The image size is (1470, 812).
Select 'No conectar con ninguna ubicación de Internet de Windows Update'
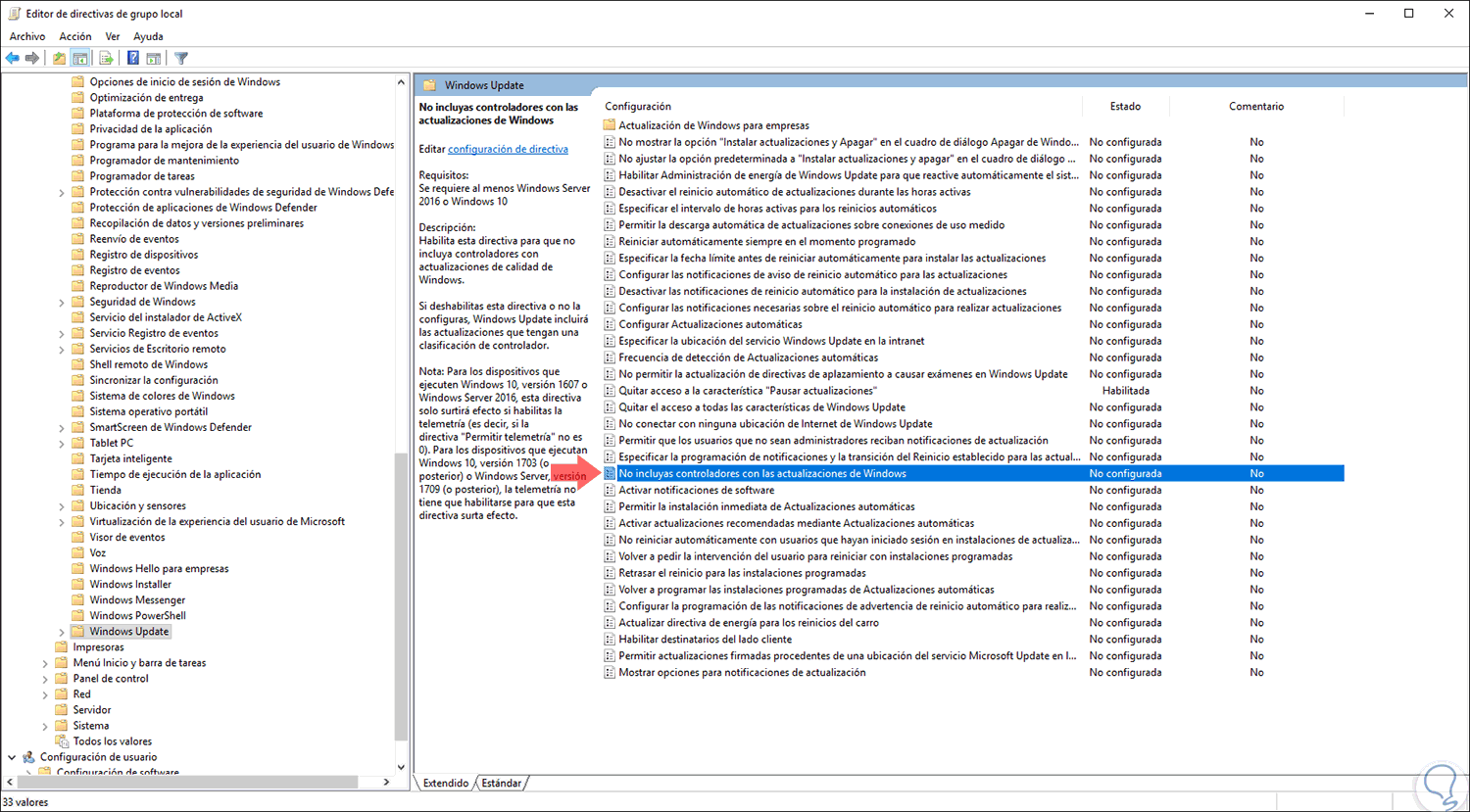[x=775, y=424]
